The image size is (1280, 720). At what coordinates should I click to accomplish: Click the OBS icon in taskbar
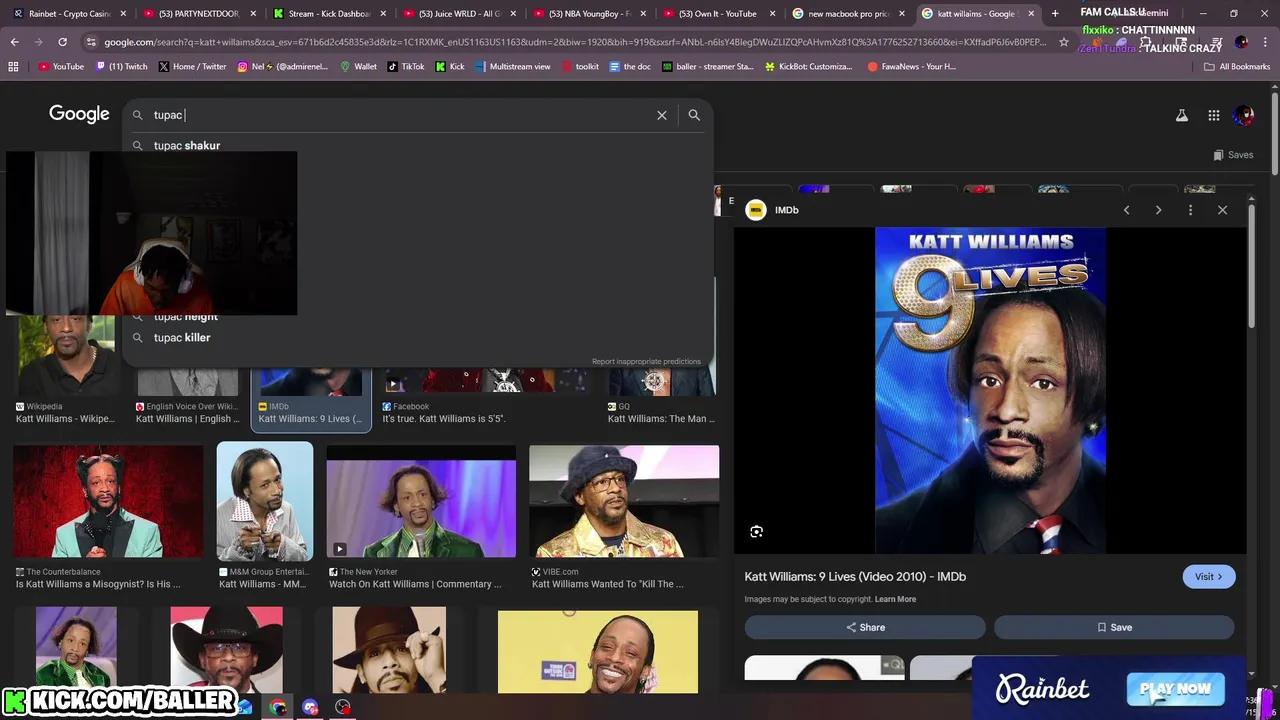pyautogui.click(x=343, y=707)
